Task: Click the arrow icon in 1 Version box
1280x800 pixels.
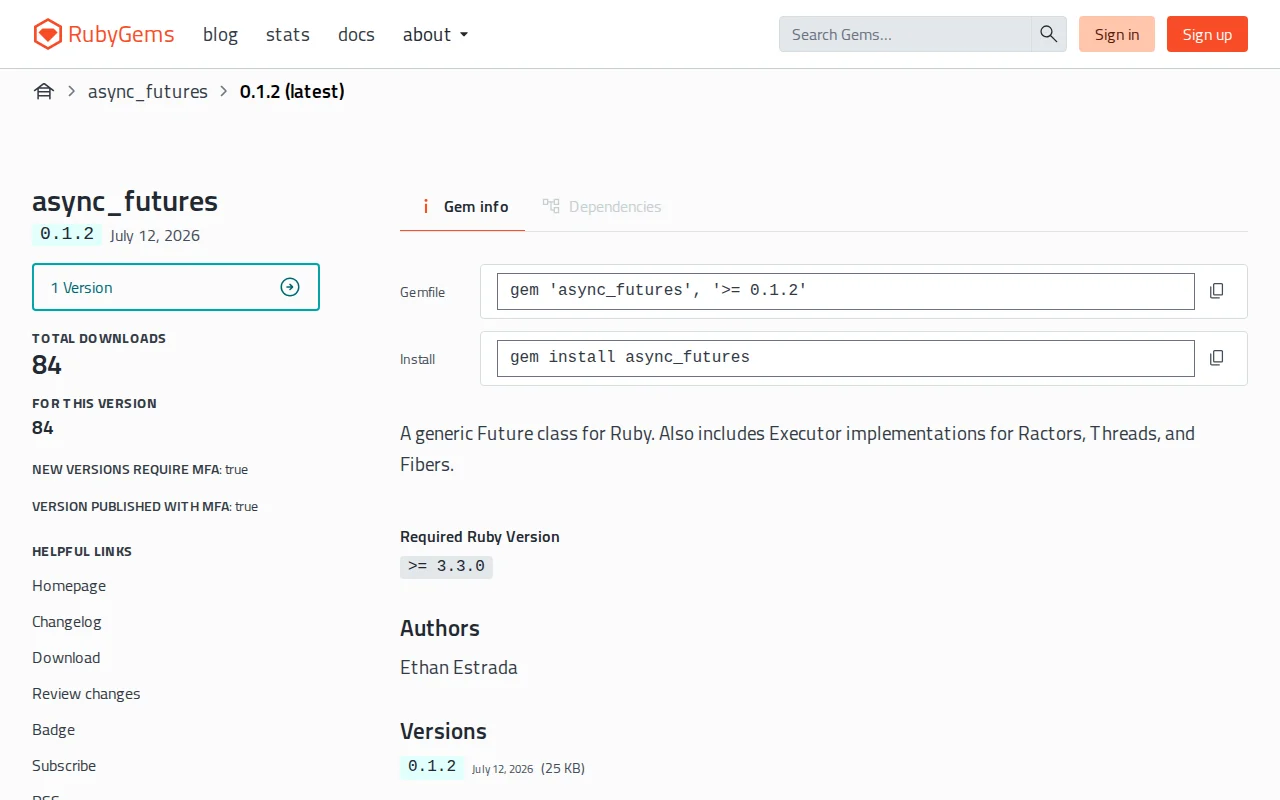Action: point(290,287)
